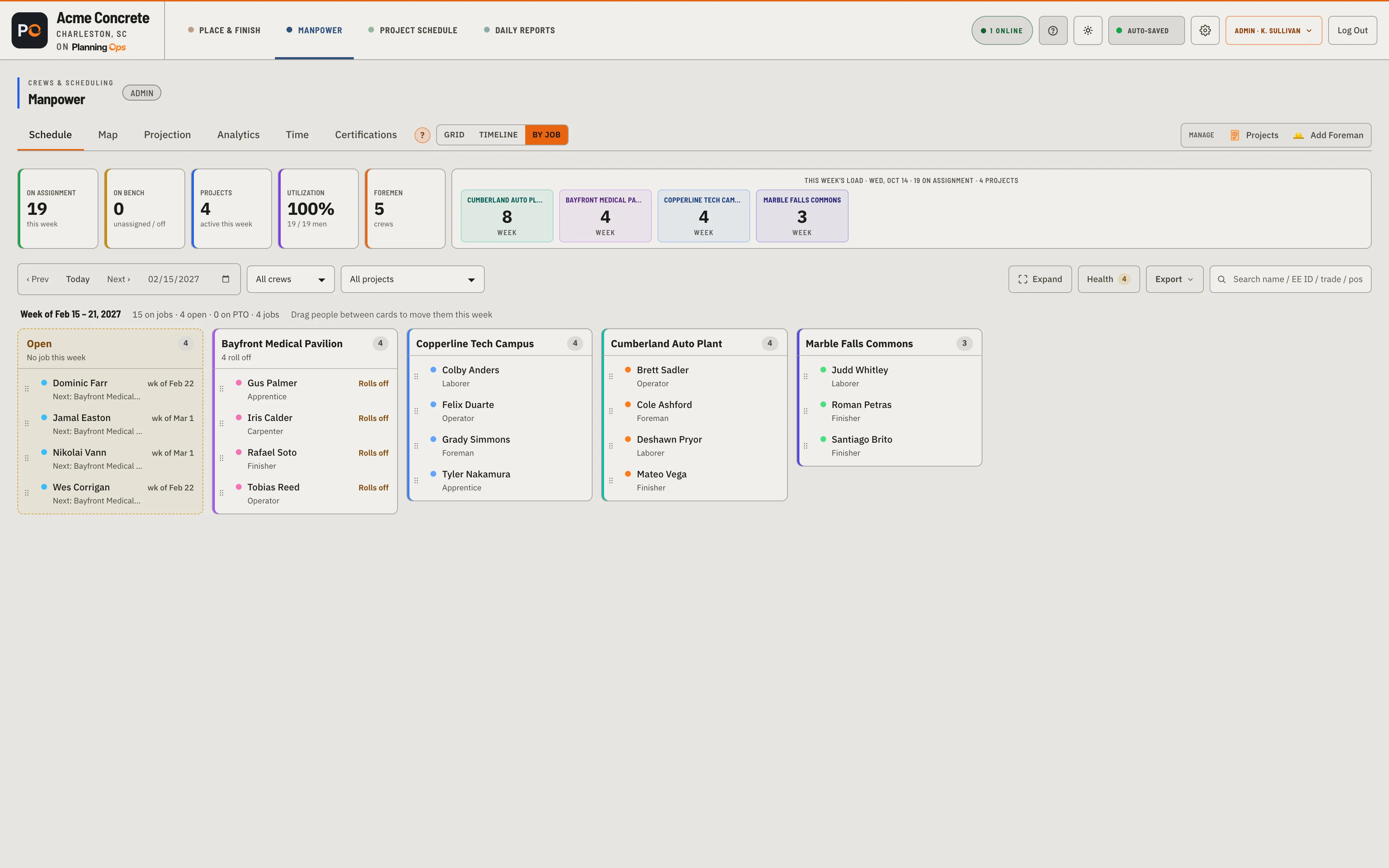Click the 1 ONLINE status pill
This screenshot has width=1389, height=868.
point(1002,30)
